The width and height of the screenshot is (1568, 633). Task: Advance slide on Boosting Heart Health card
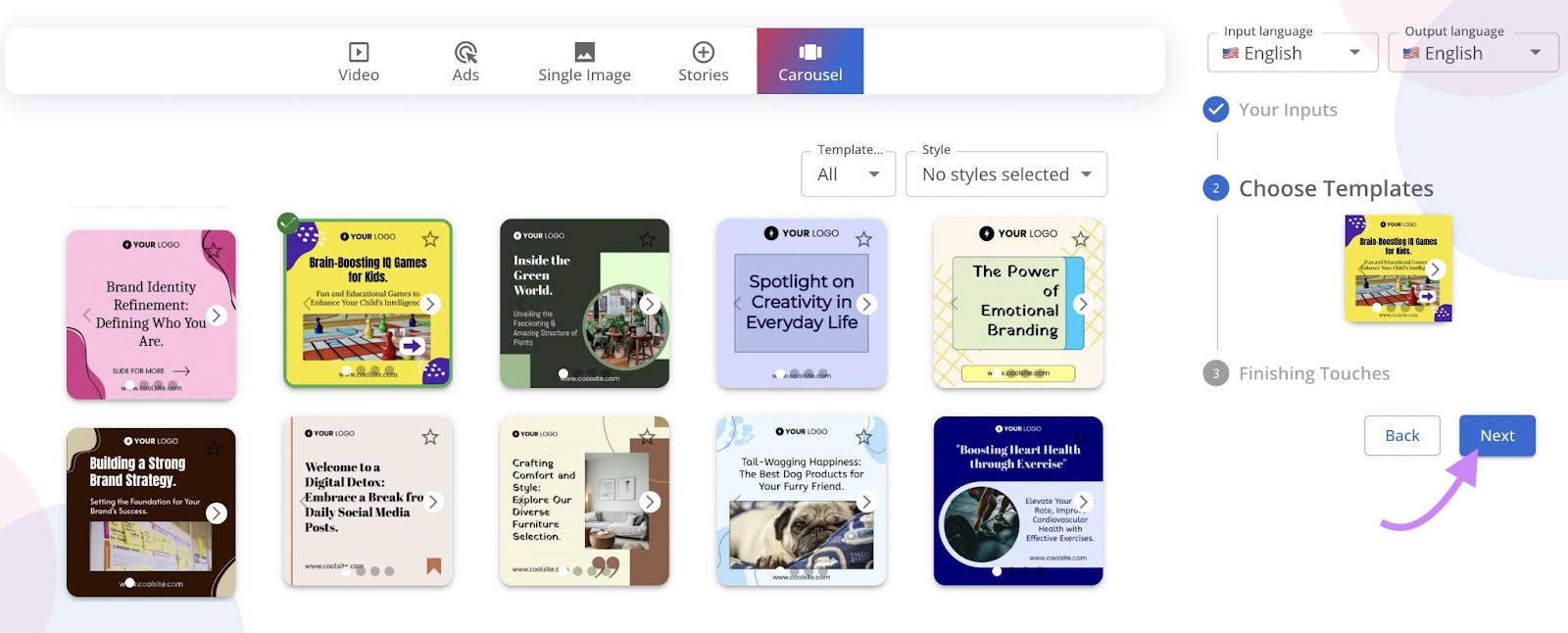1082,502
